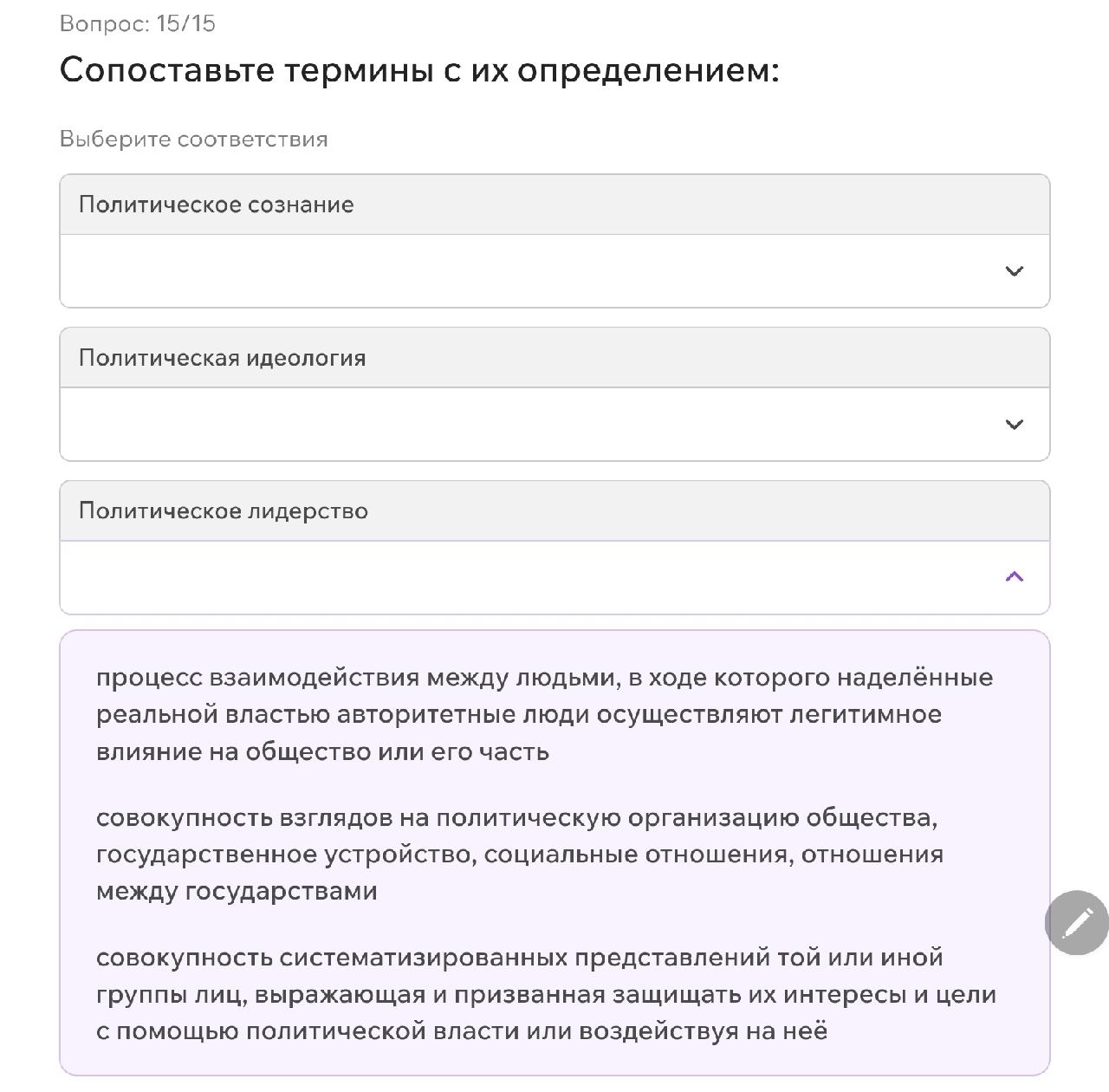Image resolution: width=1109 pixels, height=1092 pixels.
Task: Click the Политическое сознание header label
Action: coord(217,205)
